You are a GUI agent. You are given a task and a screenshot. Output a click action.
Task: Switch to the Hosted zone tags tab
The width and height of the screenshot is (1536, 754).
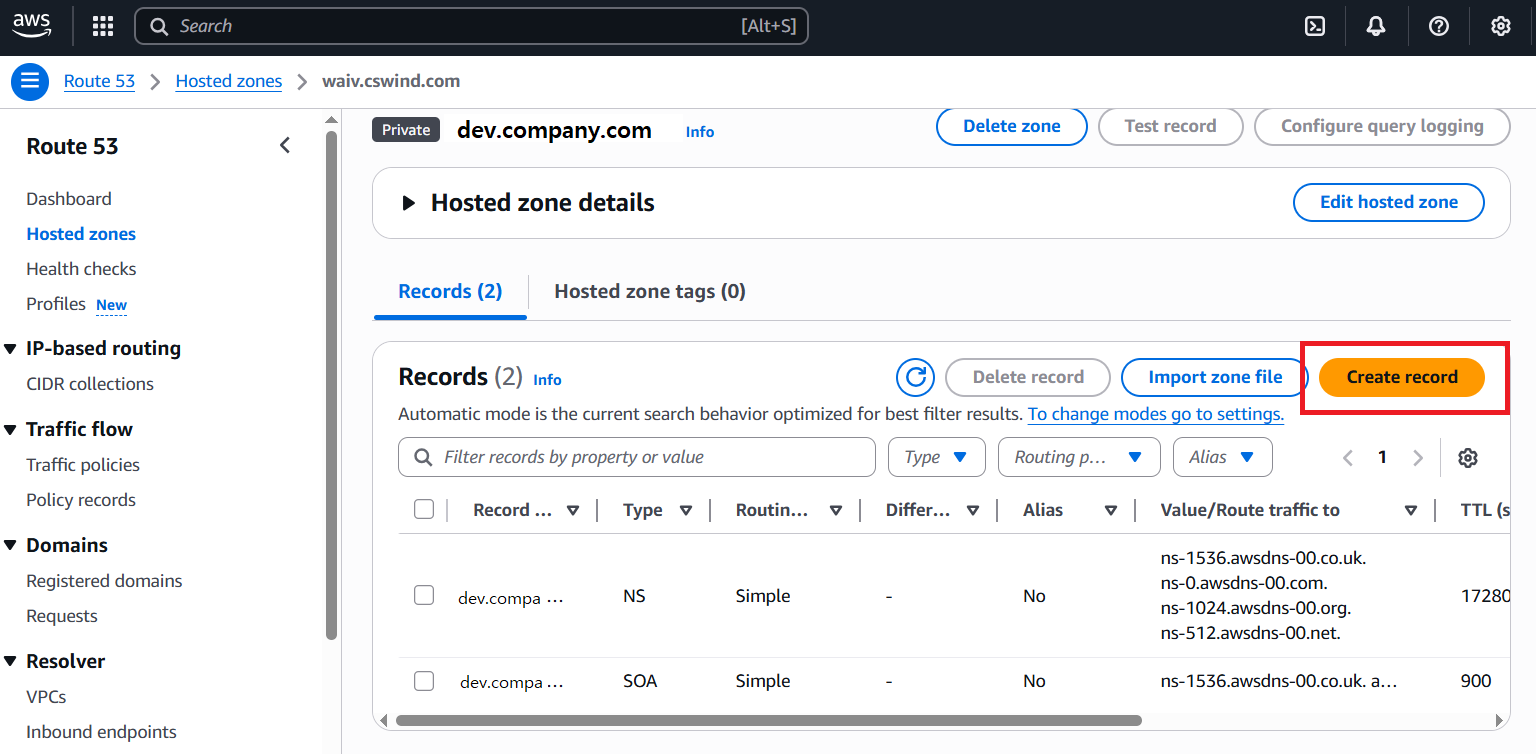click(x=649, y=291)
